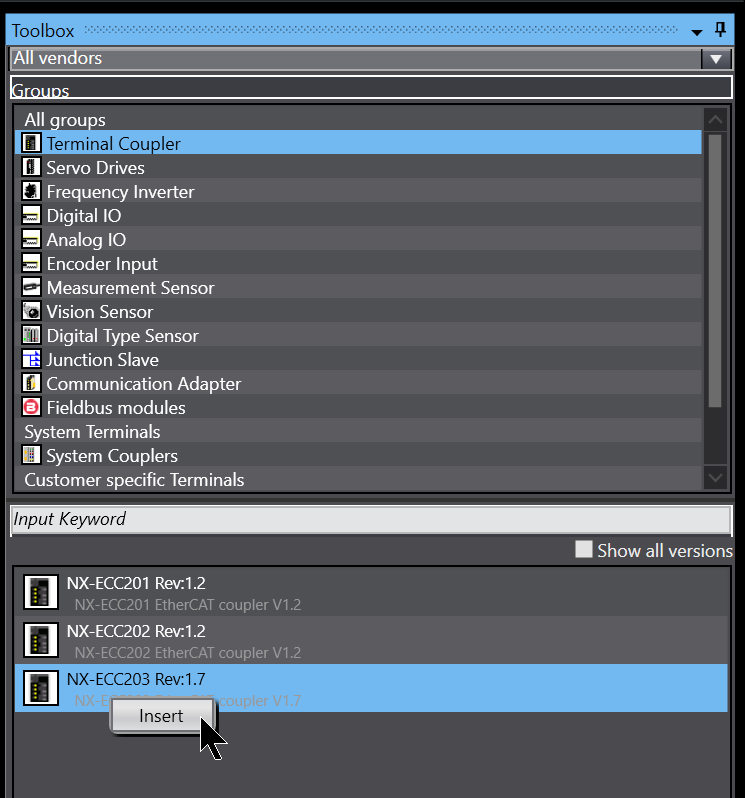Select Junction Slave group

point(358,359)
